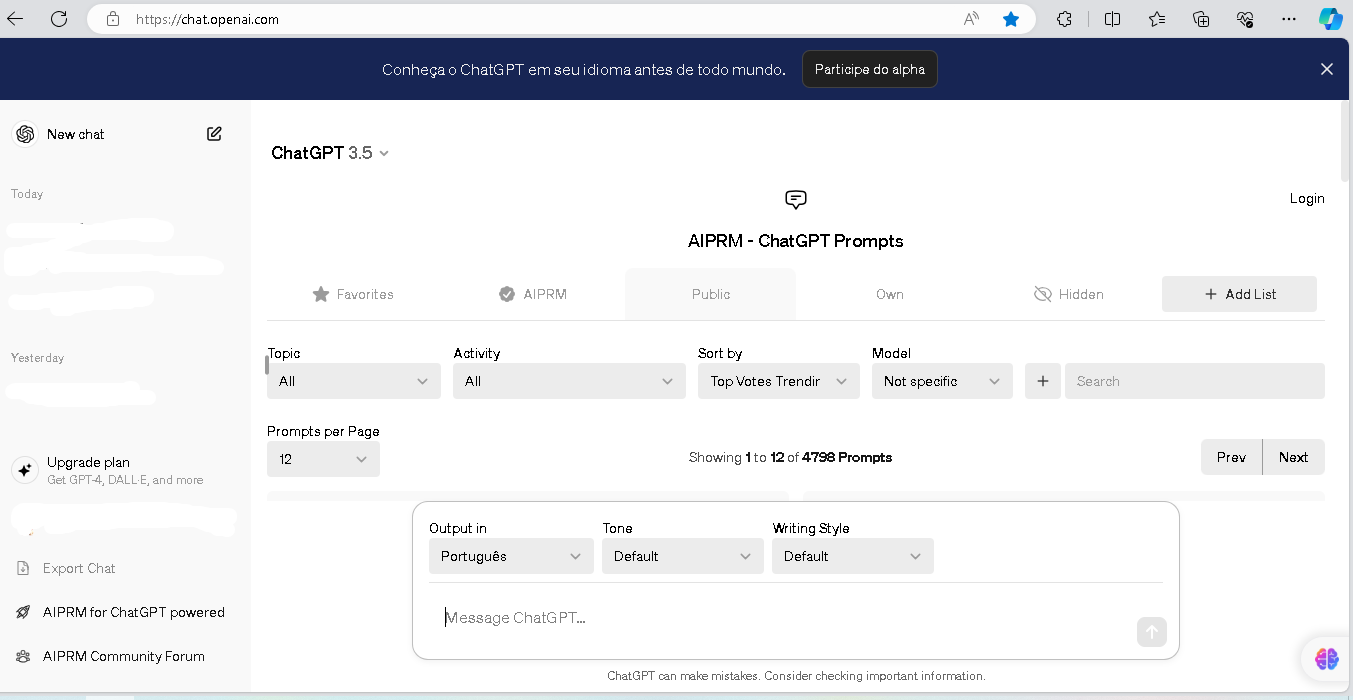Viewport: 1366px width, 700px height.
Task: Open AIPRM for ChatGPT powered link
Action: point(134,612)
